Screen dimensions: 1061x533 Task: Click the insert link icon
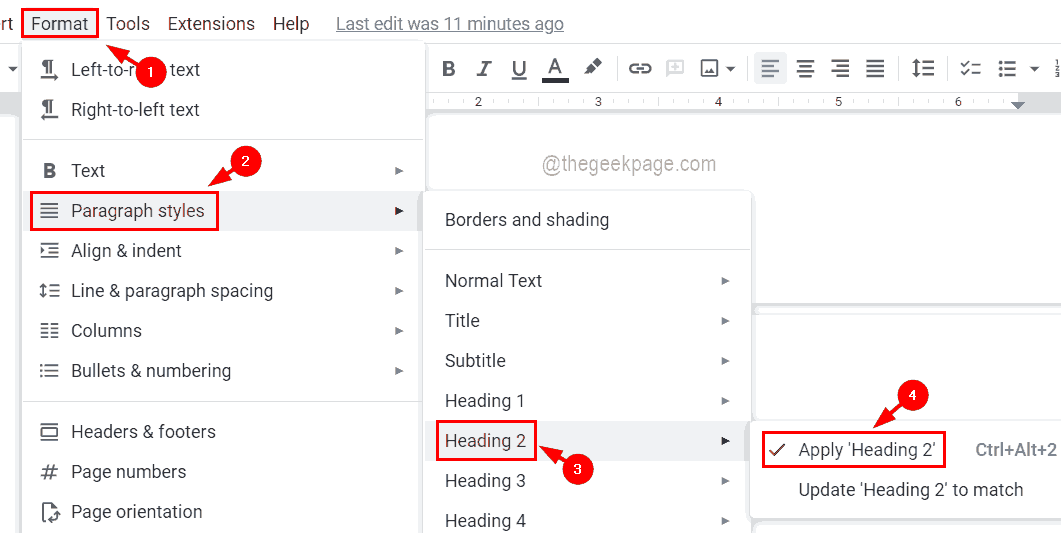[639, 68]
